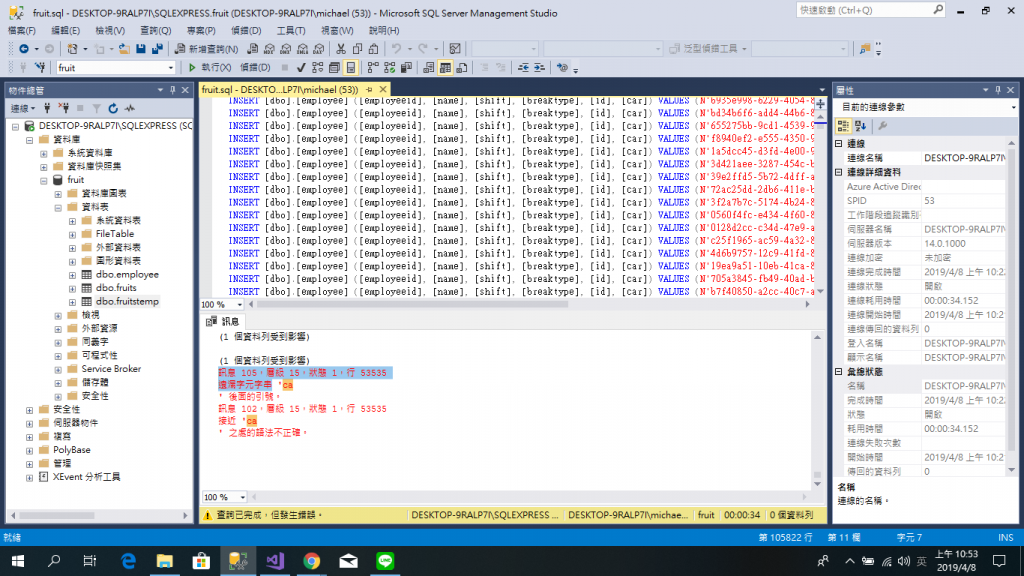Click the change connection icon
The width and height of the screenshot is (1024, 576).
point(40,67)
